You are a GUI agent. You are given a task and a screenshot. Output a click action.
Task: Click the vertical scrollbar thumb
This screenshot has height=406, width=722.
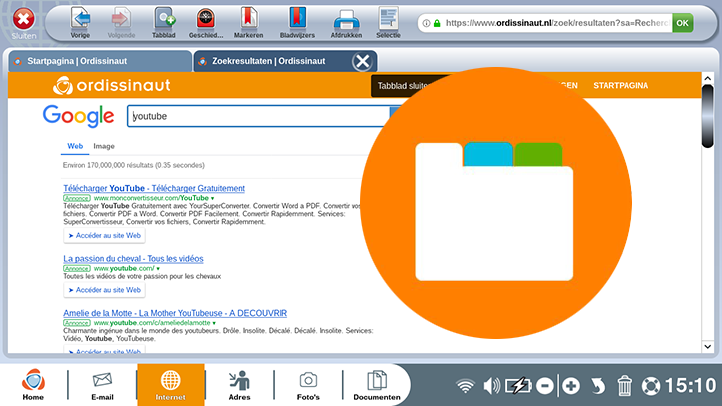(708, 116)
